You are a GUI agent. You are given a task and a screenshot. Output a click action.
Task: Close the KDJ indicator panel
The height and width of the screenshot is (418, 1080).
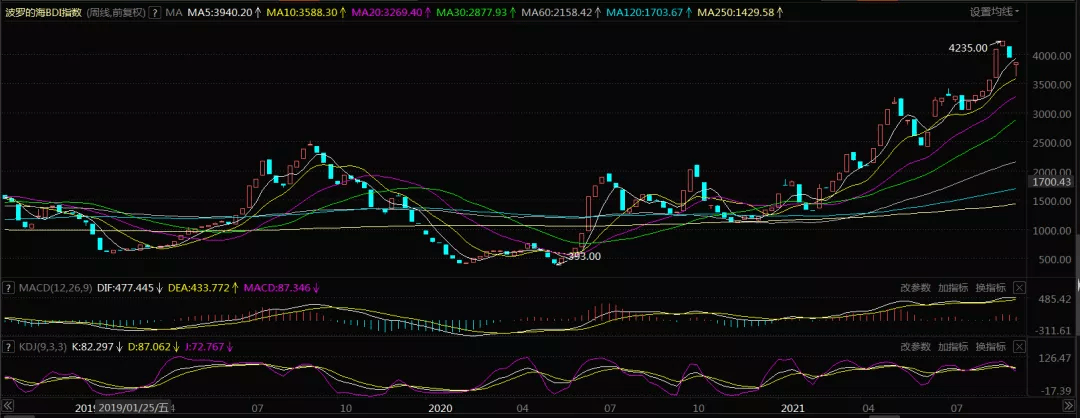1019,346
